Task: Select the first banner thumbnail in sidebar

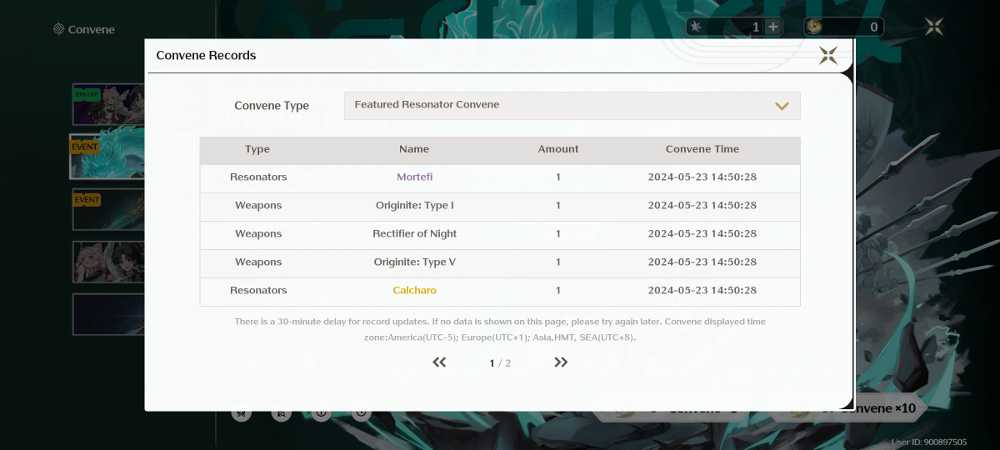Action: (108, 104)
